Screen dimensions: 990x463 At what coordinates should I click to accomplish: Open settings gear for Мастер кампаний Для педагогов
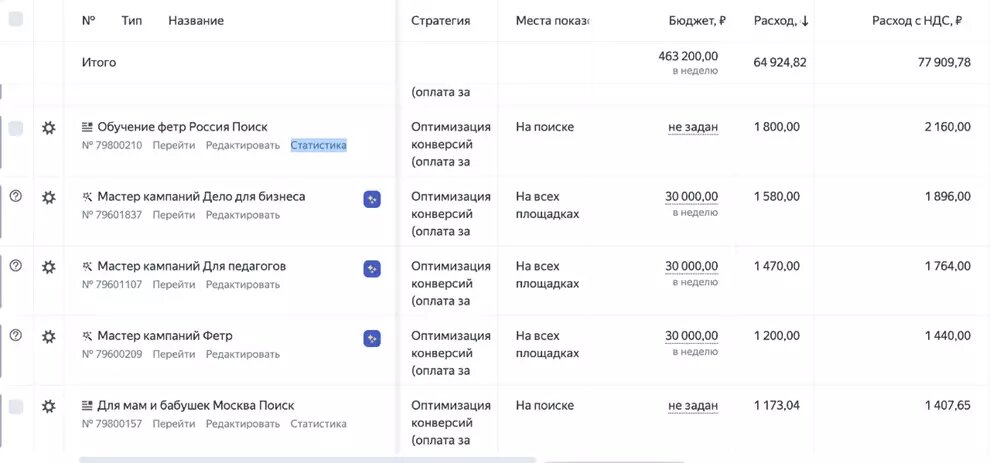[x=49, y=267]
